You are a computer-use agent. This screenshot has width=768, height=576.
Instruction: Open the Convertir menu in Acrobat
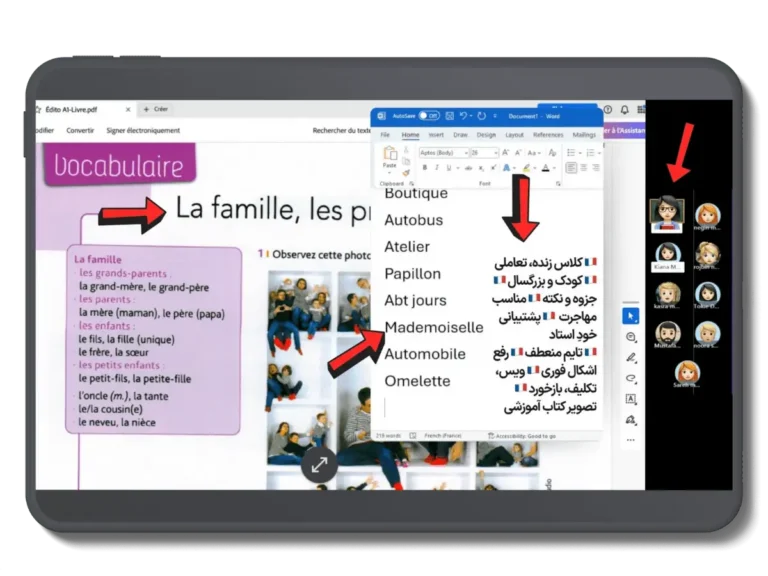80,131
